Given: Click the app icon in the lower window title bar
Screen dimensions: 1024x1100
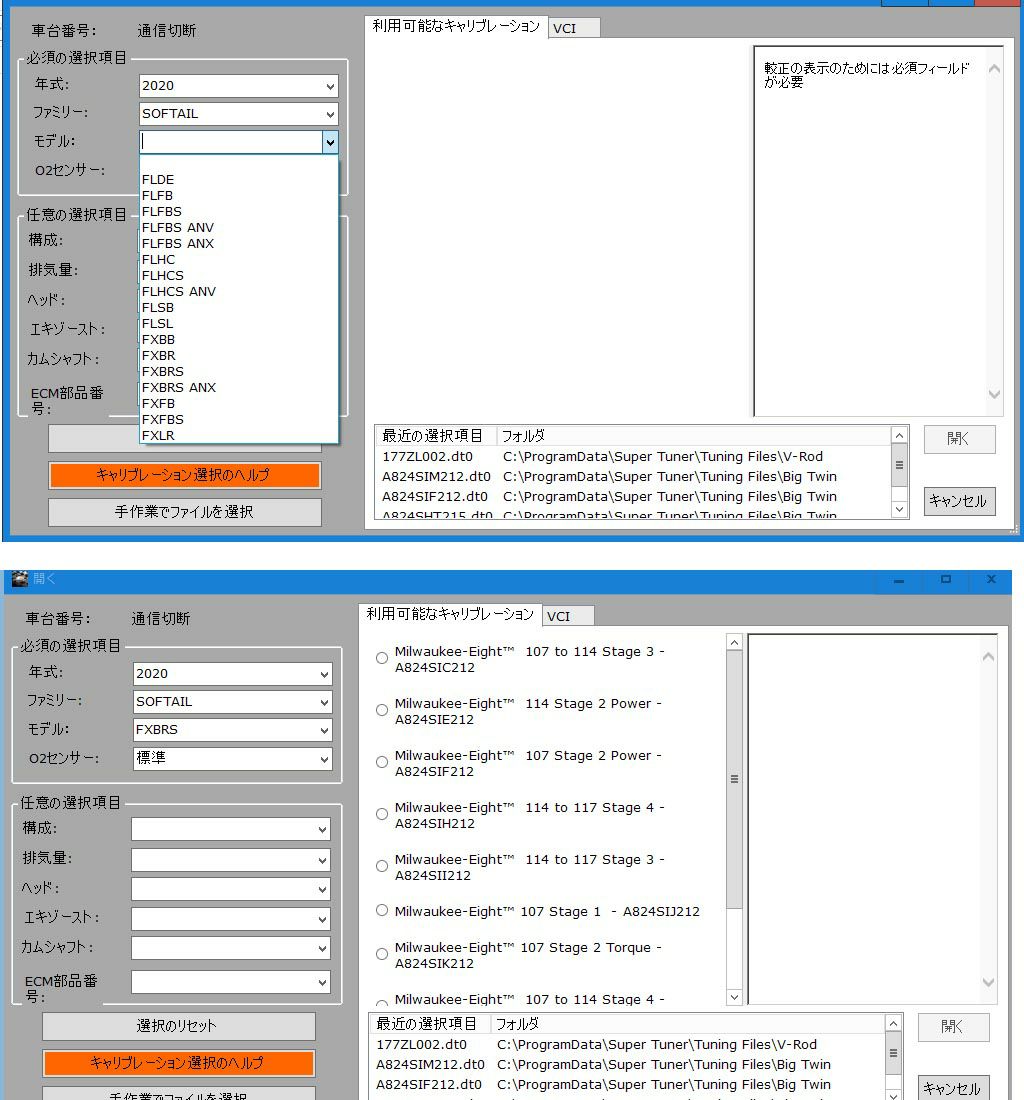Looking at the screenshot, I should (x=19, y=579).
